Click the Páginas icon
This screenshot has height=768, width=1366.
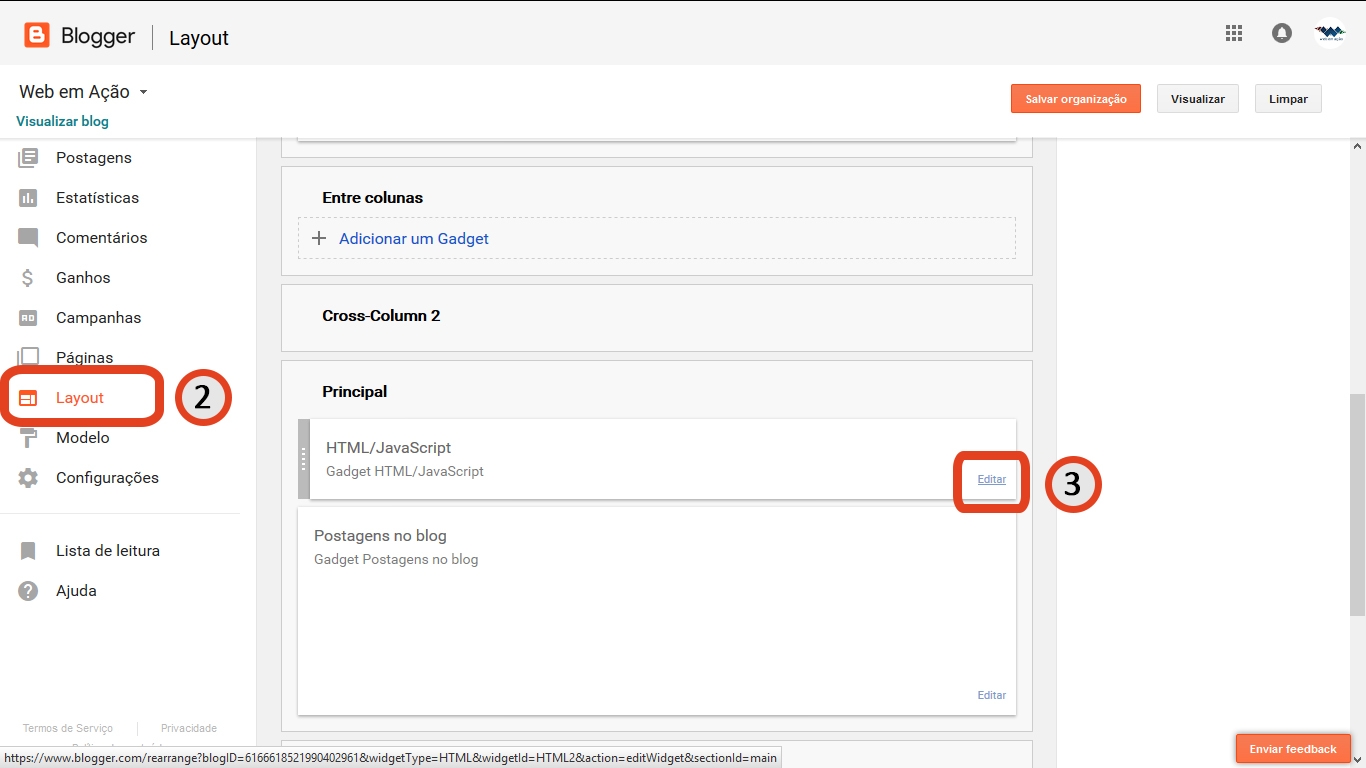28,358
